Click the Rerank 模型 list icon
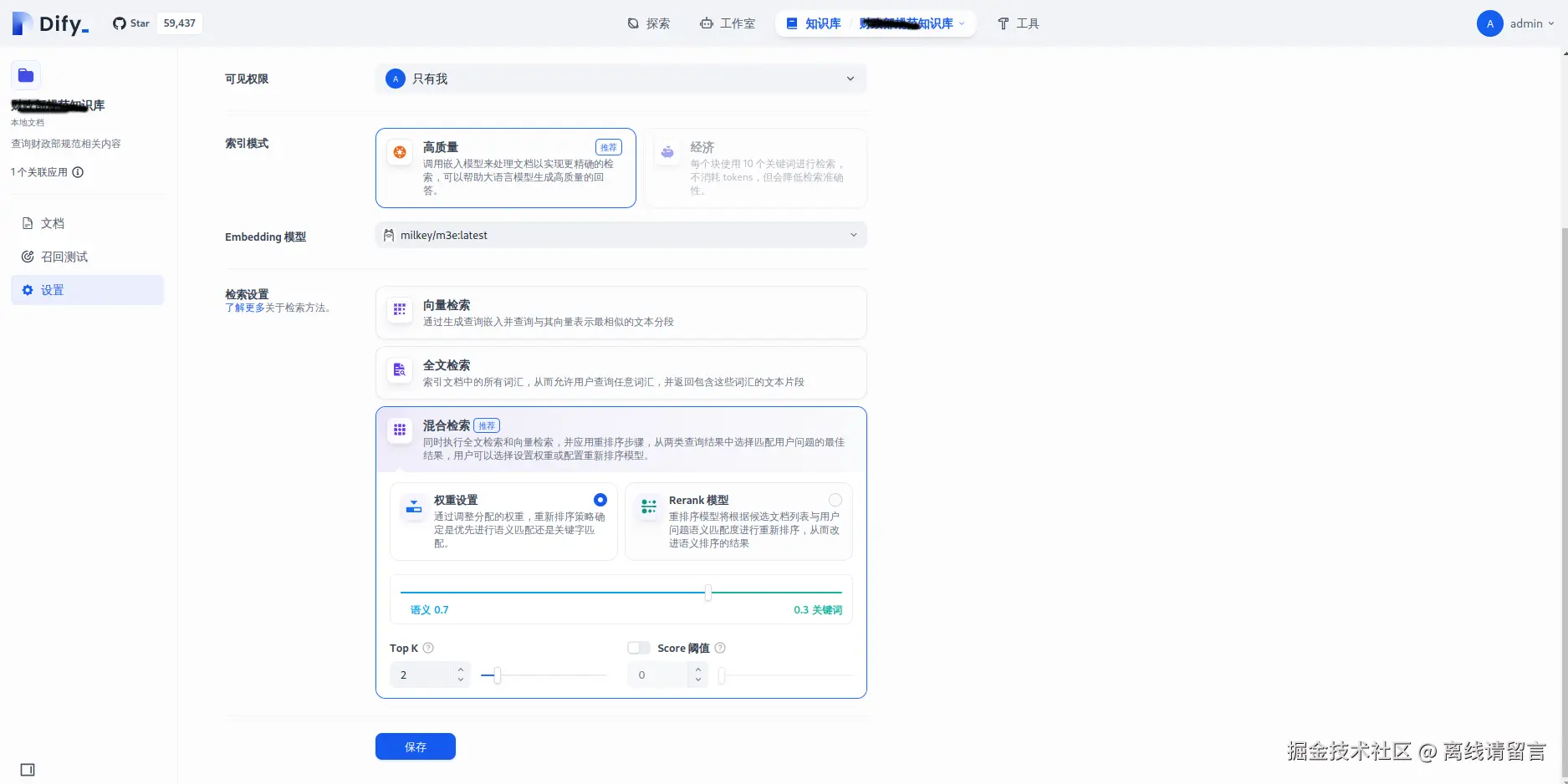Image resolution: width=1568 pixels, height=784 pixels. pyautogui.click(x=649, y=507)
